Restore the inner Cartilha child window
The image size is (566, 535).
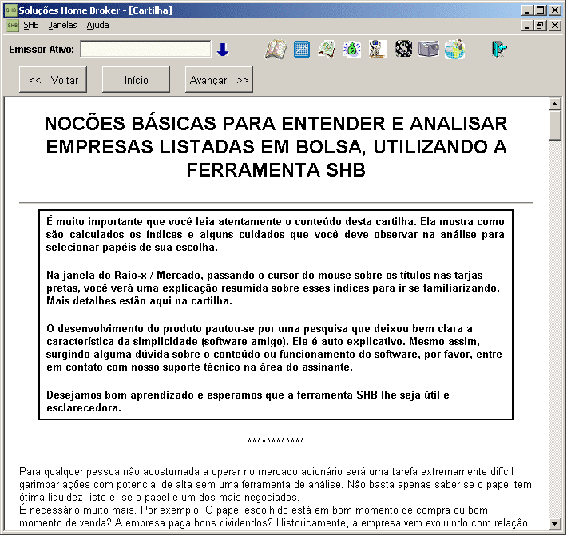click(x=540, y=26)
